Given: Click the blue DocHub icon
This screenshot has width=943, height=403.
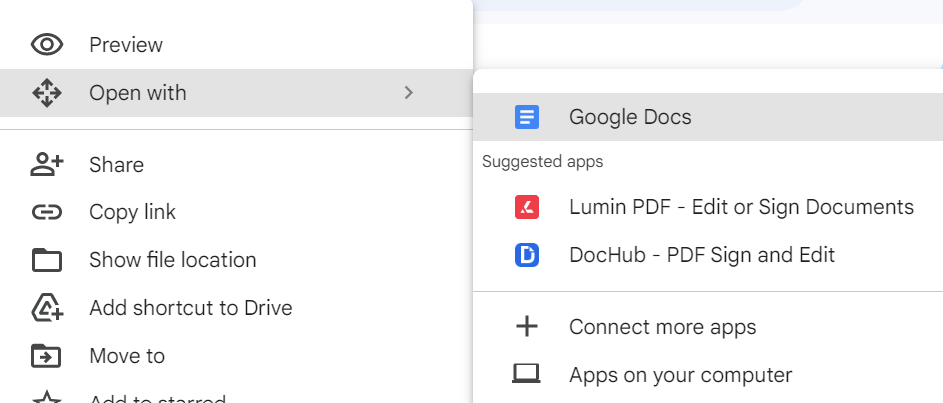Looking at the screenshot, I should pyautogui.click(x=527, y=255).
